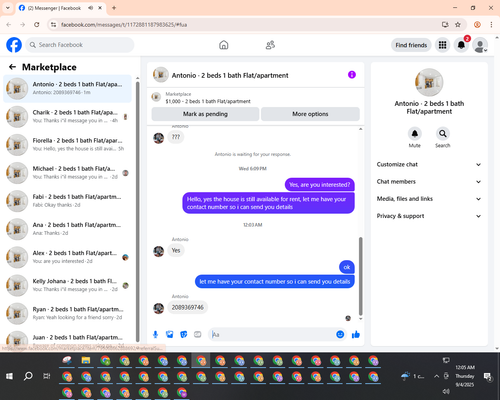Screen dimensions: 500x400
Task: Click the browser address bar URL
Action: (x=124, y=25)
